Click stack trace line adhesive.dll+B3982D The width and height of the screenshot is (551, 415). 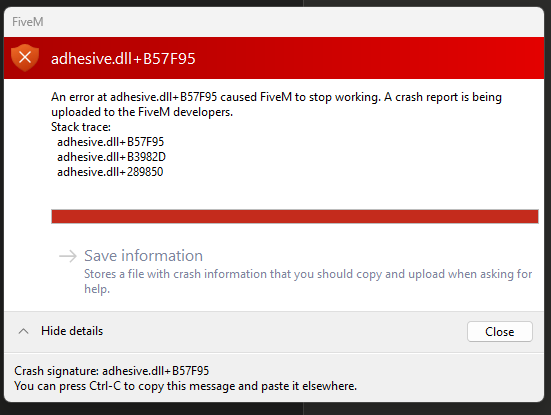pos(111,157)
